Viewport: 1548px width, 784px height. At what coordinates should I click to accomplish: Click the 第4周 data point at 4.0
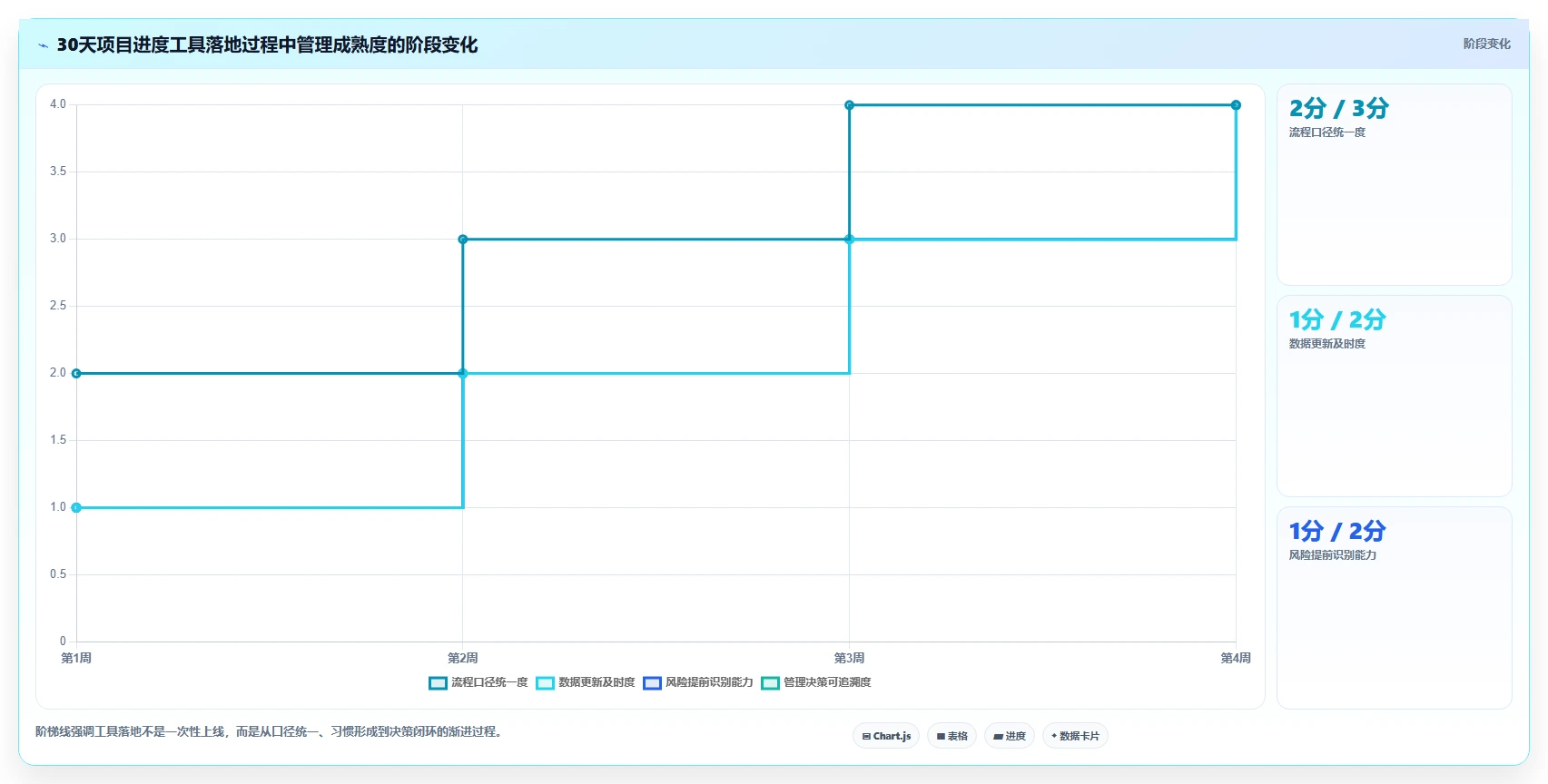pos(1236,105)
